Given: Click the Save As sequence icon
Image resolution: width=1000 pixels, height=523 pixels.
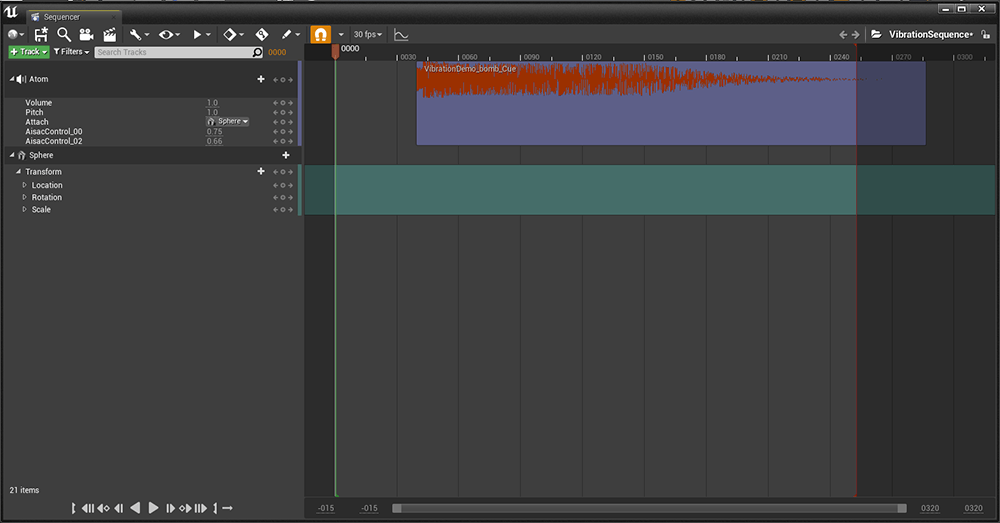Looking at the screenshot, I should tap(41, 34).
